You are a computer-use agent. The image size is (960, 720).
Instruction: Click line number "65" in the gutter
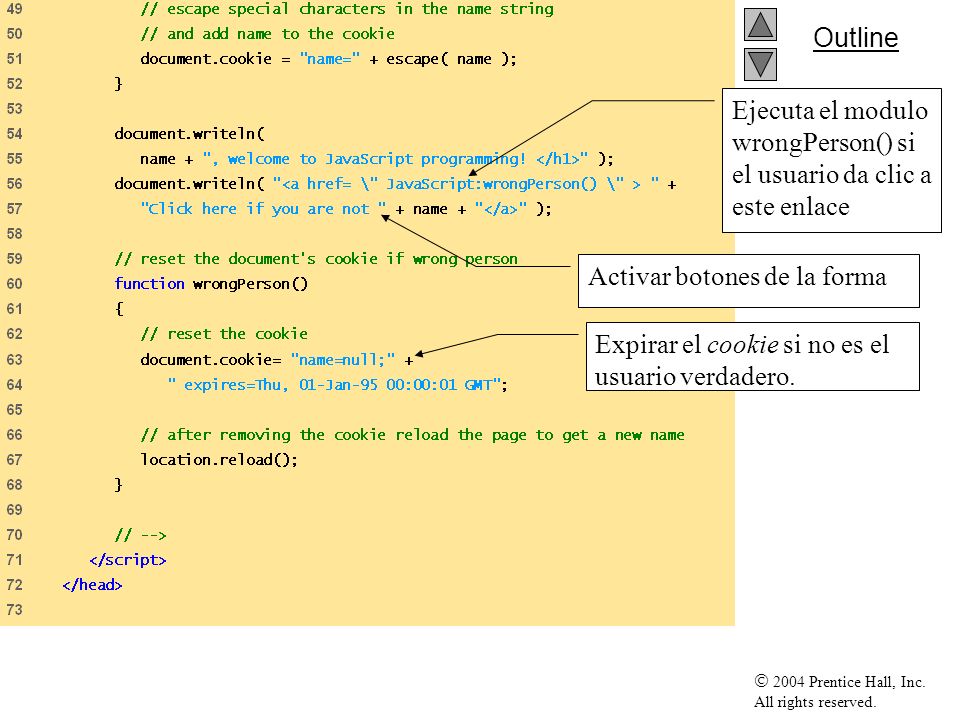14,410
